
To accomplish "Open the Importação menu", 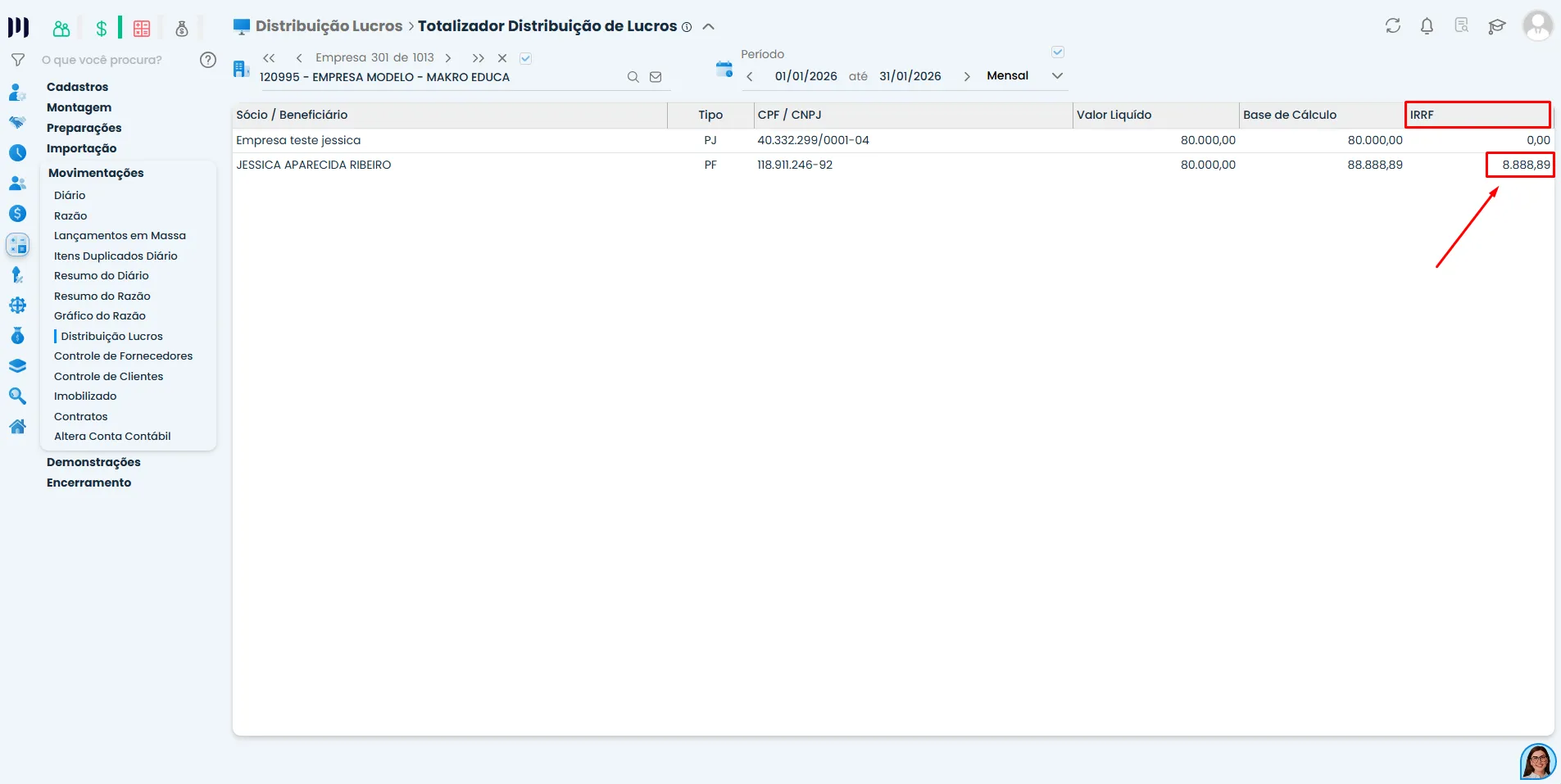I will pyautogui.click(x=81, y=148).
